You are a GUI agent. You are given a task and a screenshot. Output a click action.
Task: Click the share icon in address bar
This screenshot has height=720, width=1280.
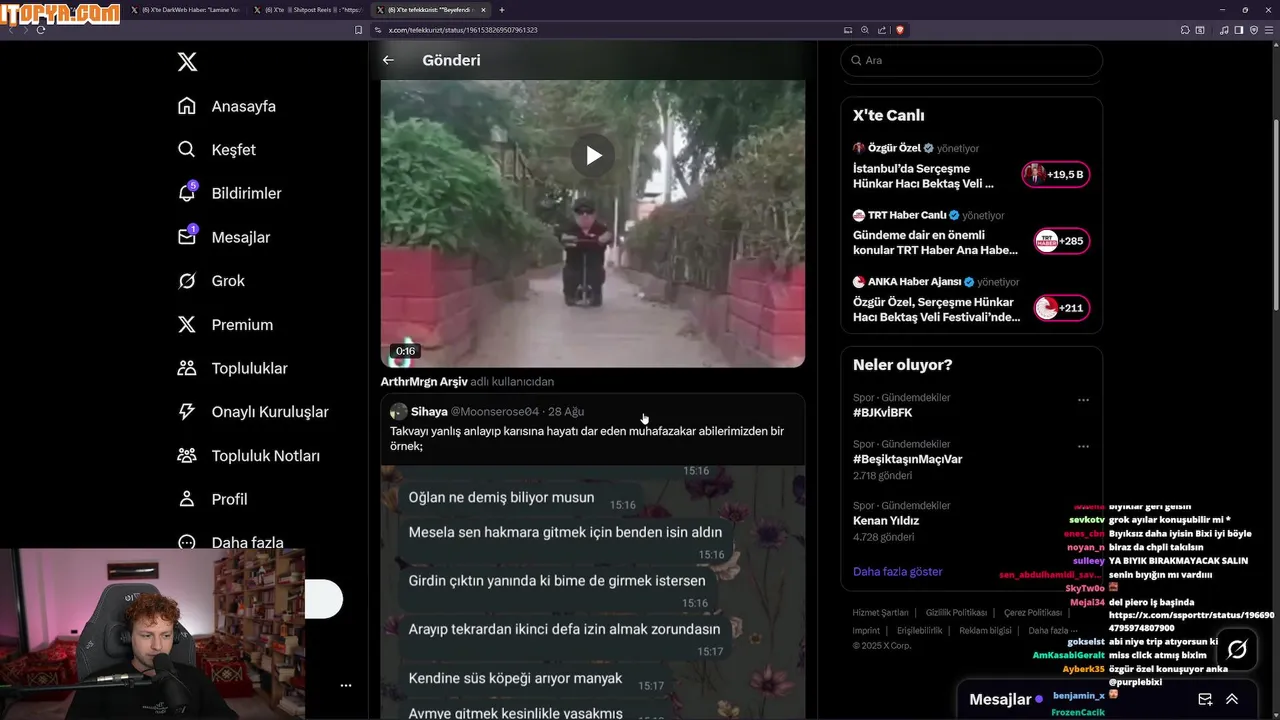click(x=881, y=30)
